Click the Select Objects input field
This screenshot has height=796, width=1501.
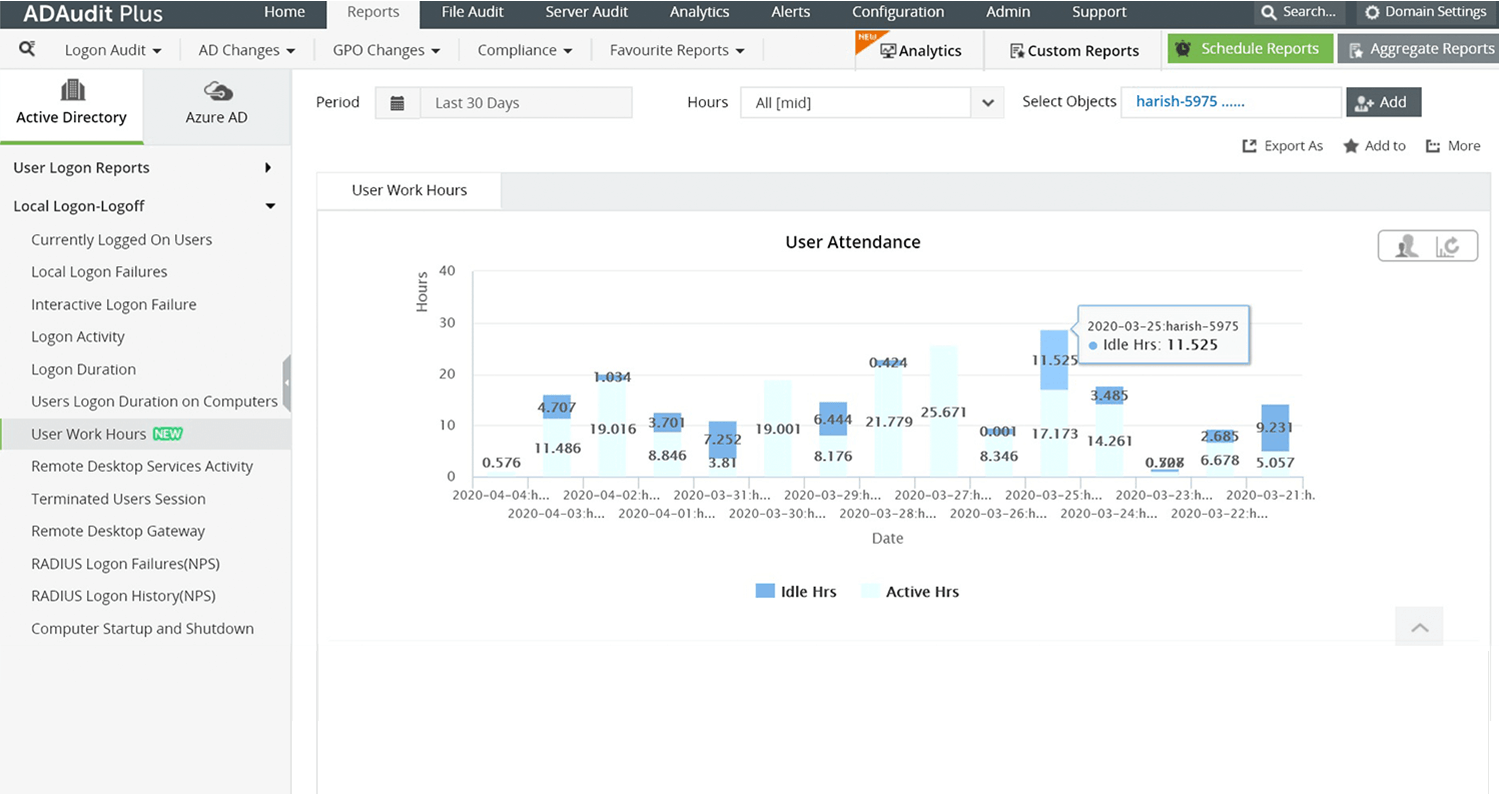(1230, 102)
